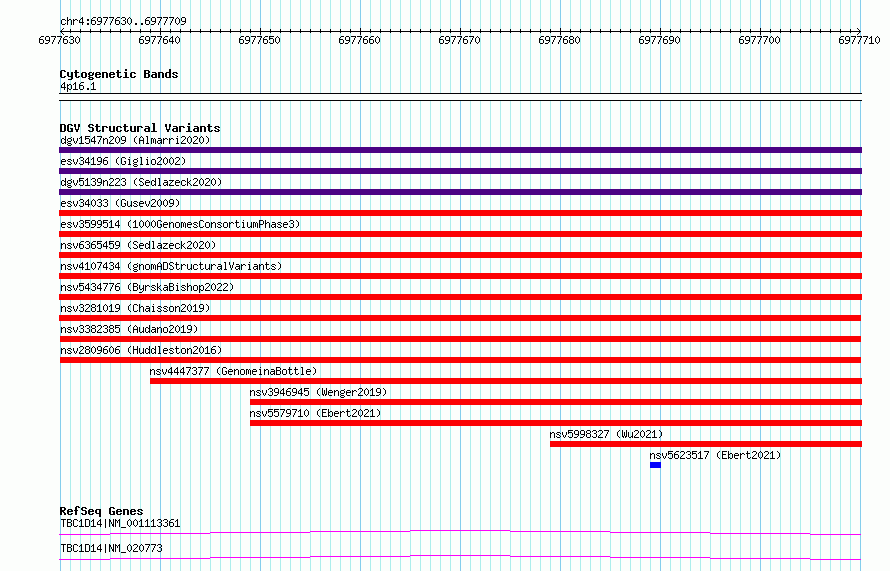Open nsv3382385 (Audano2019) variant
The height and width of the screenshot is (571, 890).
coord(129,329)
